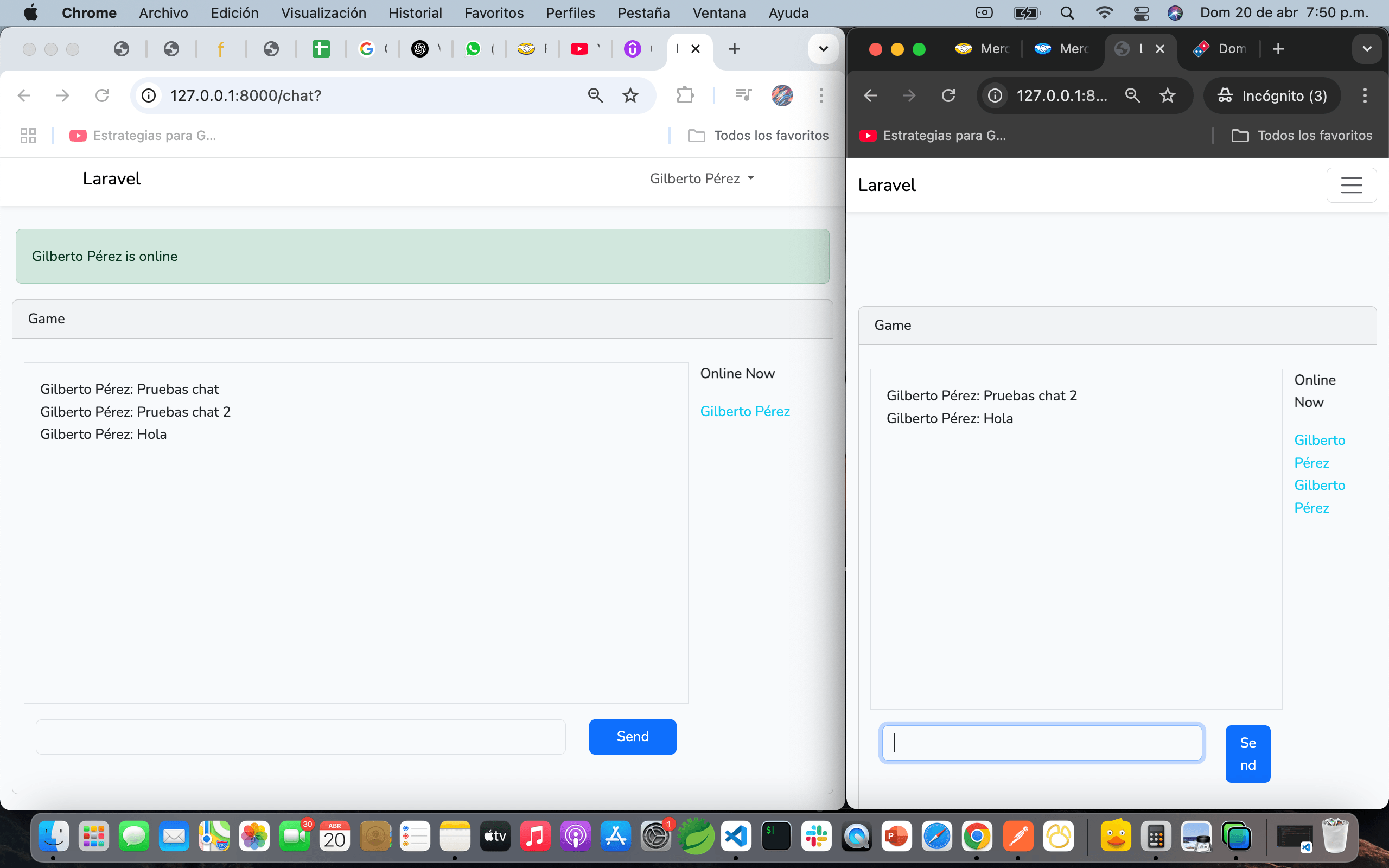Focus the message input in the left chat
1389x868 pixels.
pyautogui.click(x=300, y=737)
